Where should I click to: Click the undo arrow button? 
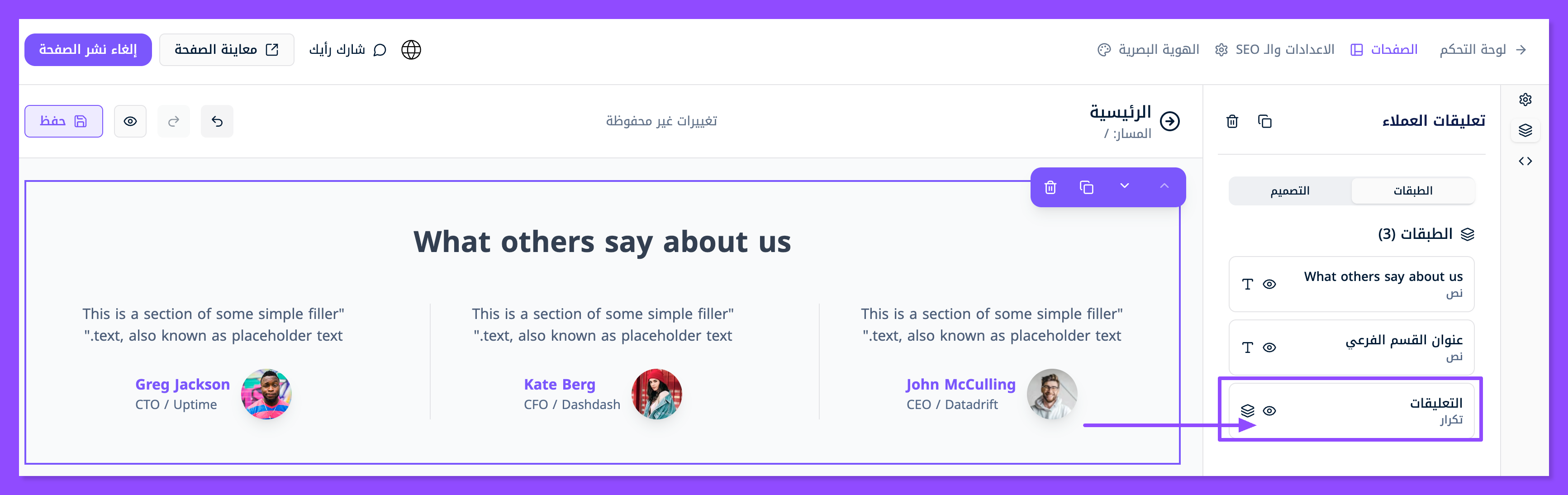217,121
